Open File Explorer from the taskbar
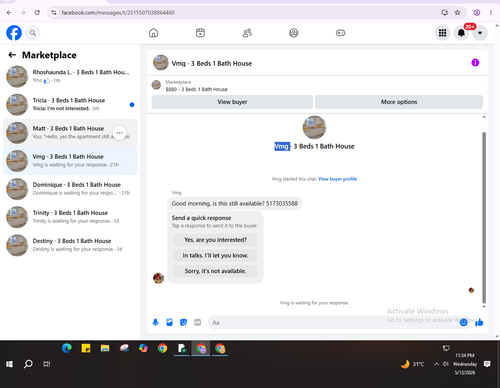The width and height of the screenshot is (500, 388). 105,348
